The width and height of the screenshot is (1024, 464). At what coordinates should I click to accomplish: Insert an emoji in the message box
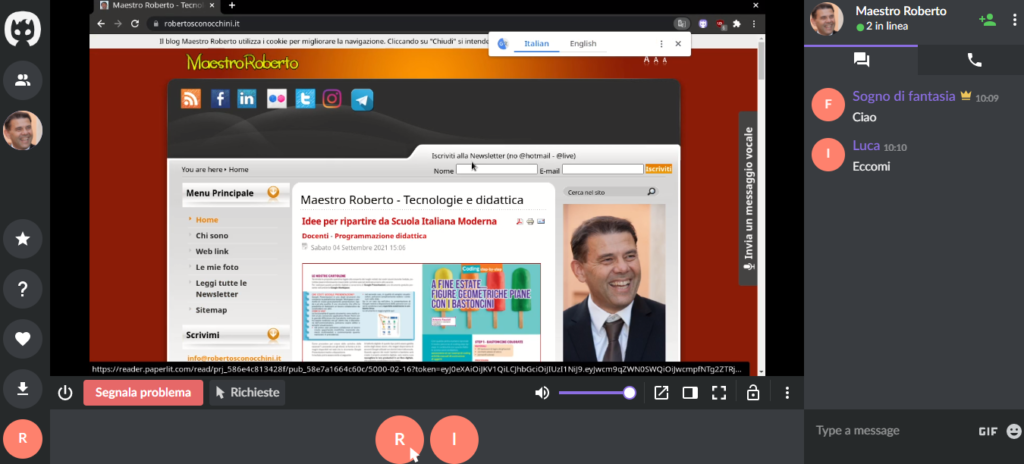click(x=1013, y=431)
